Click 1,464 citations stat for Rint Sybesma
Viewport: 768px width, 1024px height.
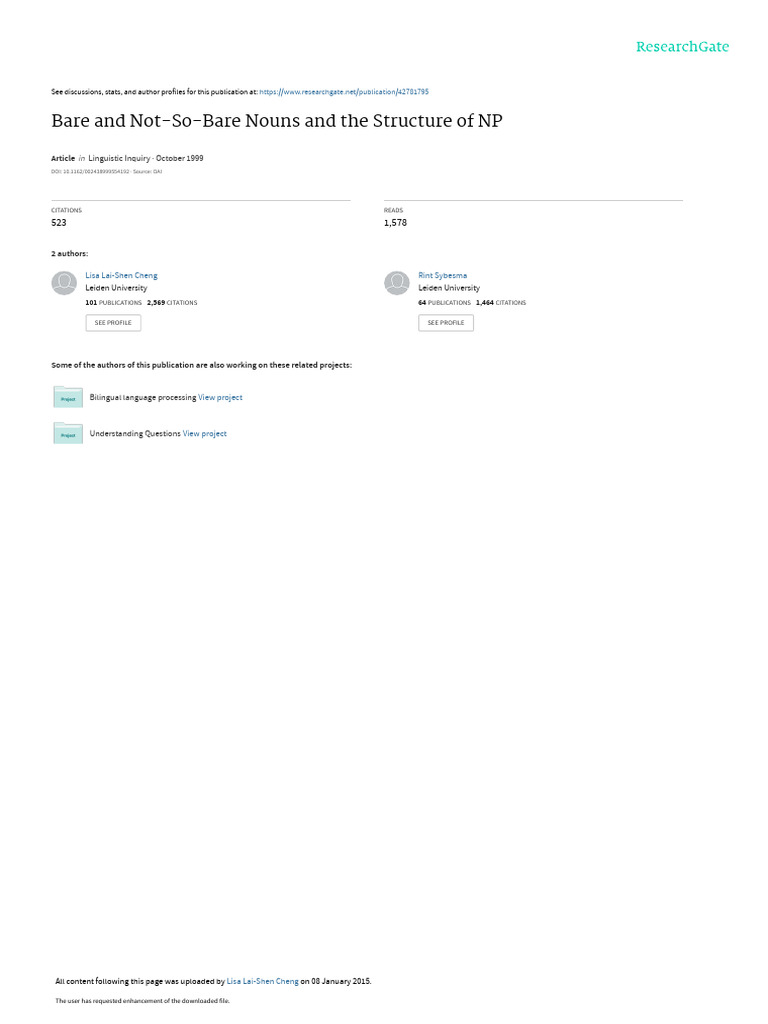click(501, 303)
